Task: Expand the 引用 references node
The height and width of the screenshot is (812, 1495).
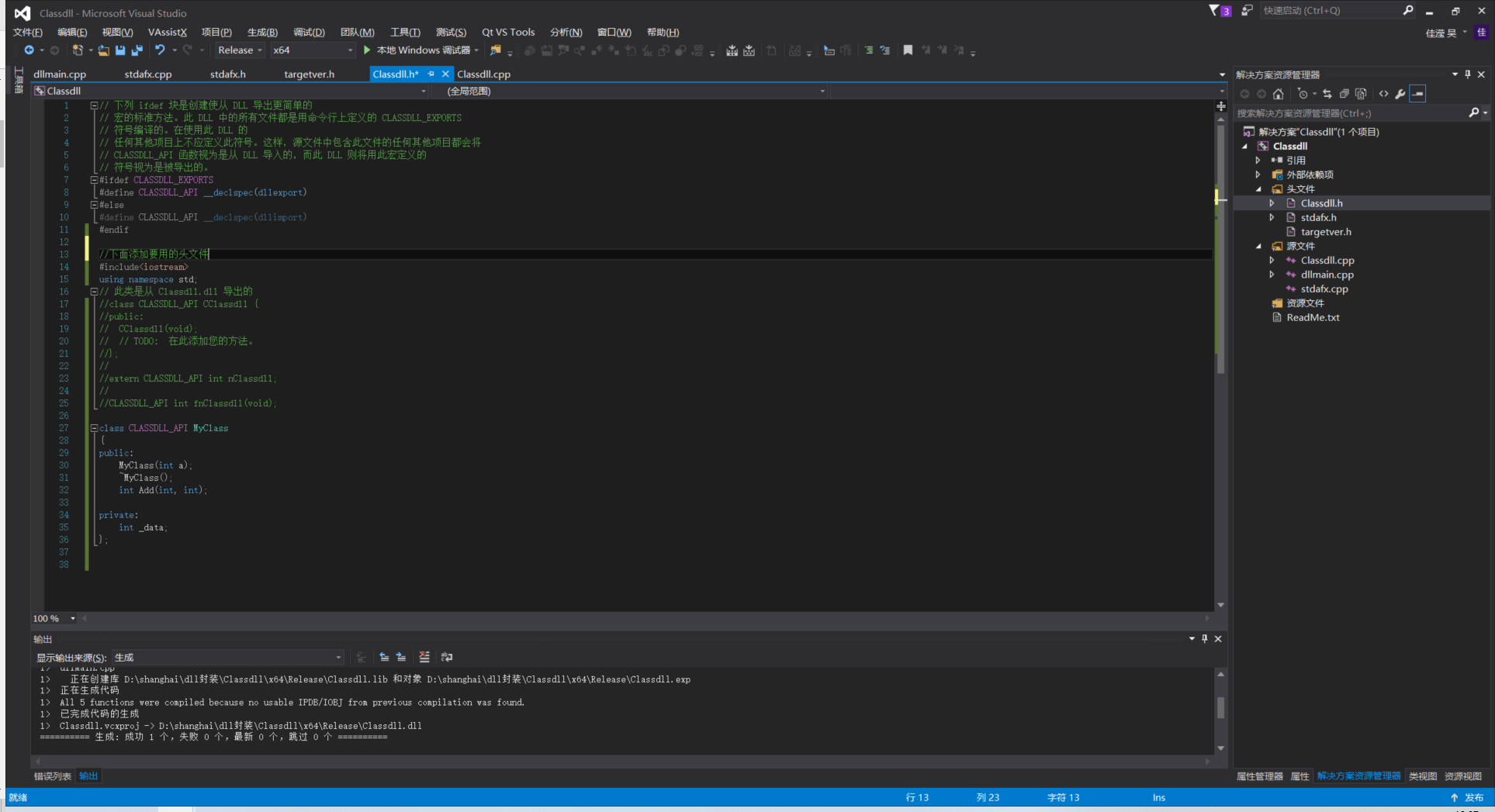Action: [1258, 161]
